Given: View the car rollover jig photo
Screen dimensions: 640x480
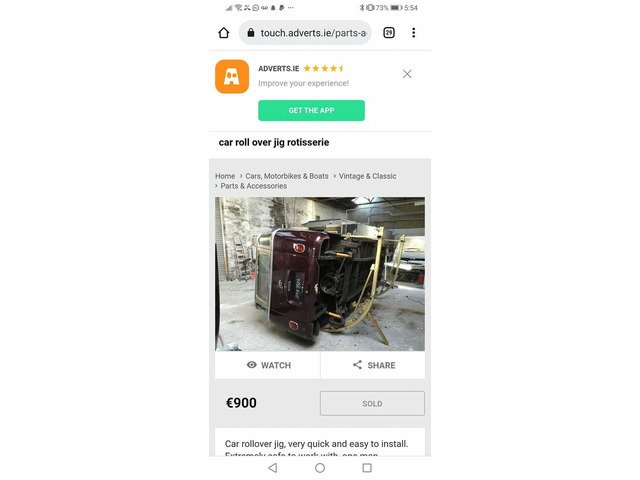Looking at the screenshot, I should (x=320, y=274).
